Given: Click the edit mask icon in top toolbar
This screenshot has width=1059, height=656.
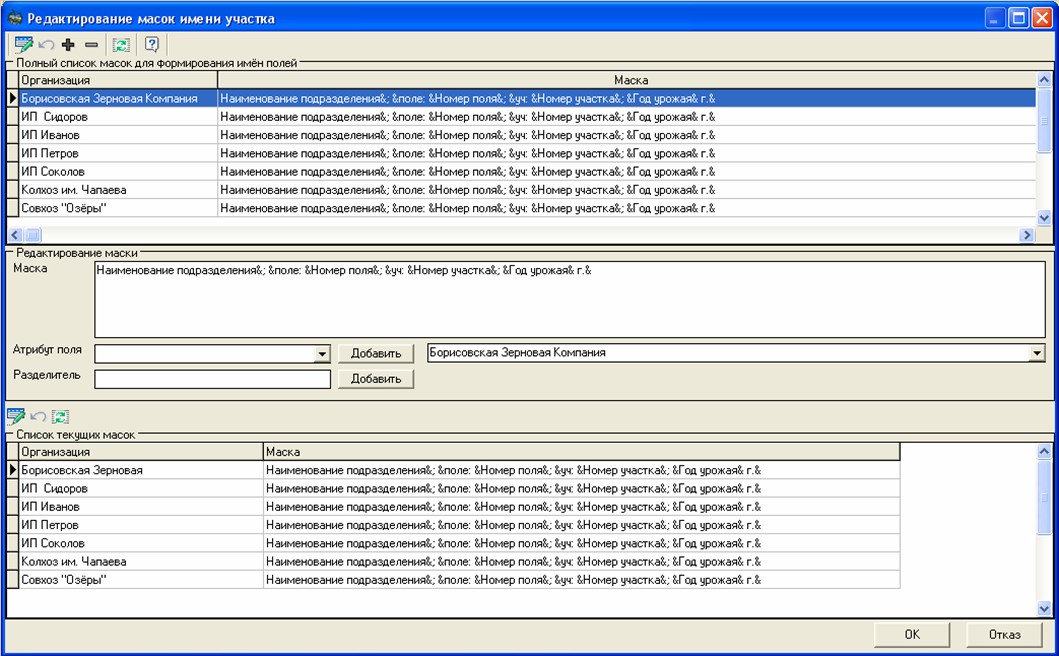Looking at the screenshot, I should click(x=23, y=45).
